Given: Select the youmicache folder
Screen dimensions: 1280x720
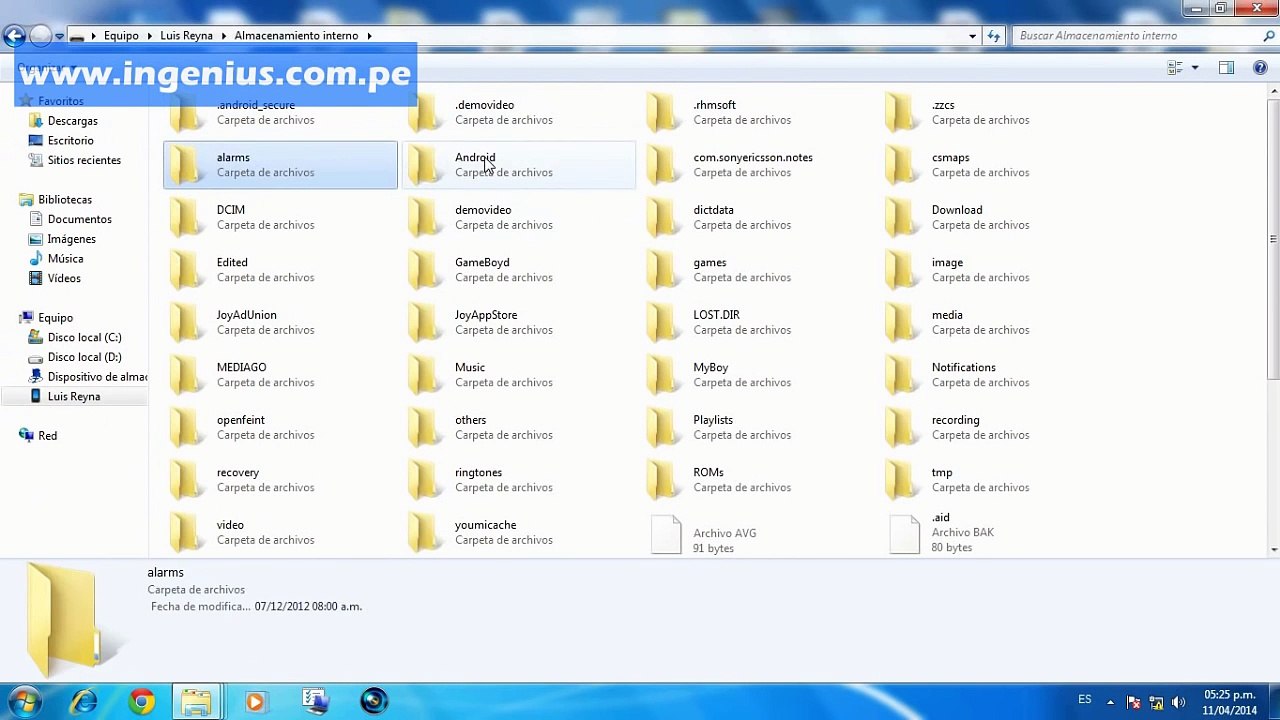Looking at the screenshot, I should point(518,532).
